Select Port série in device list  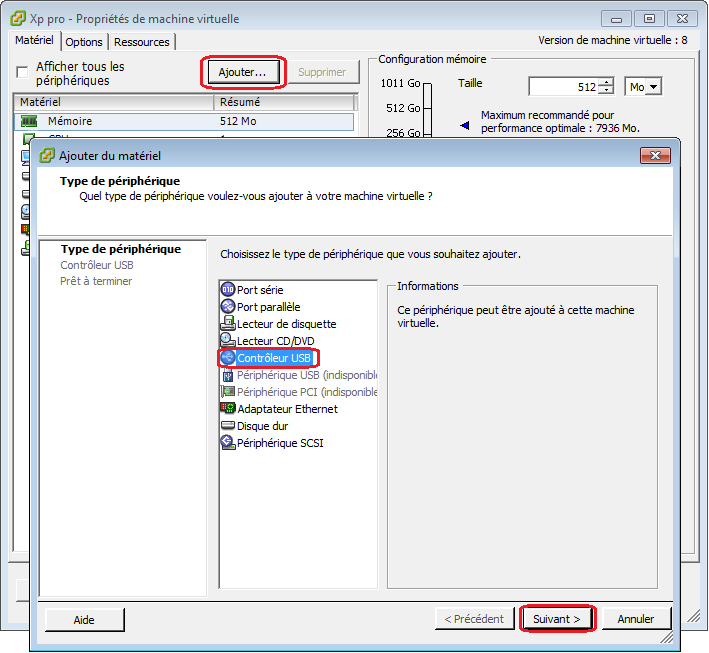point(260,290)
